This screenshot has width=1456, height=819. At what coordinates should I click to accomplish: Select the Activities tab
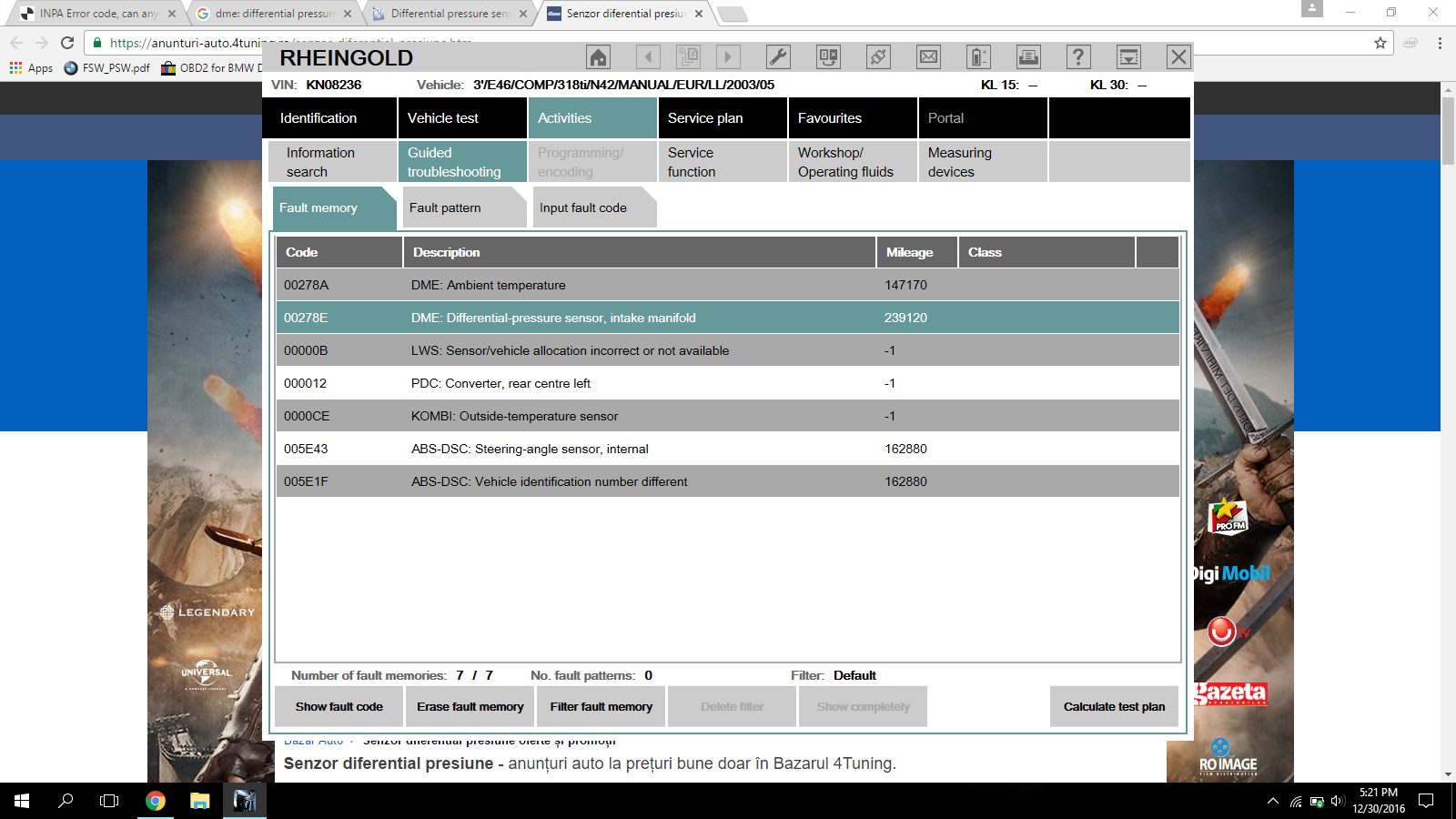(592, 118)
